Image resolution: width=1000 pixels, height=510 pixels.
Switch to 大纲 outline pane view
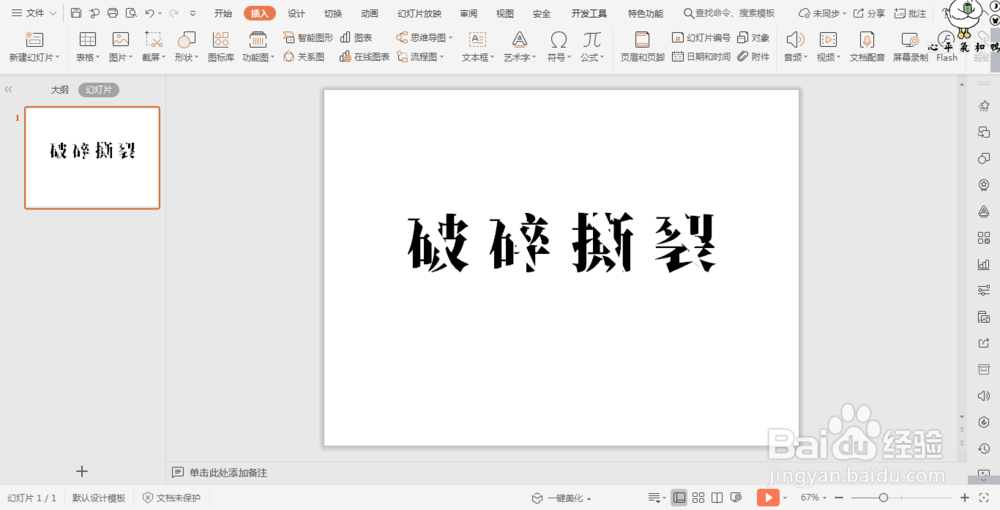click(60, 90)
